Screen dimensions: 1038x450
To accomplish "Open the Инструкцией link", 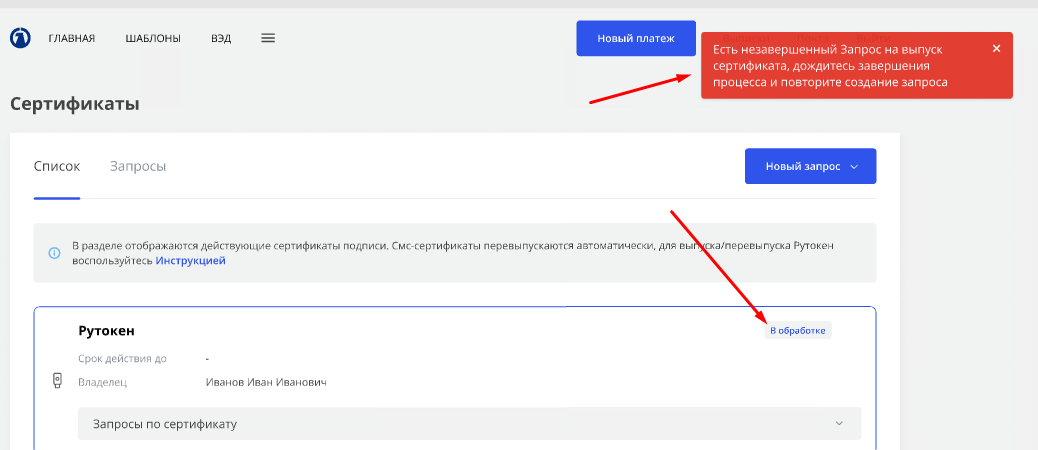I will (x=191, y=261).
